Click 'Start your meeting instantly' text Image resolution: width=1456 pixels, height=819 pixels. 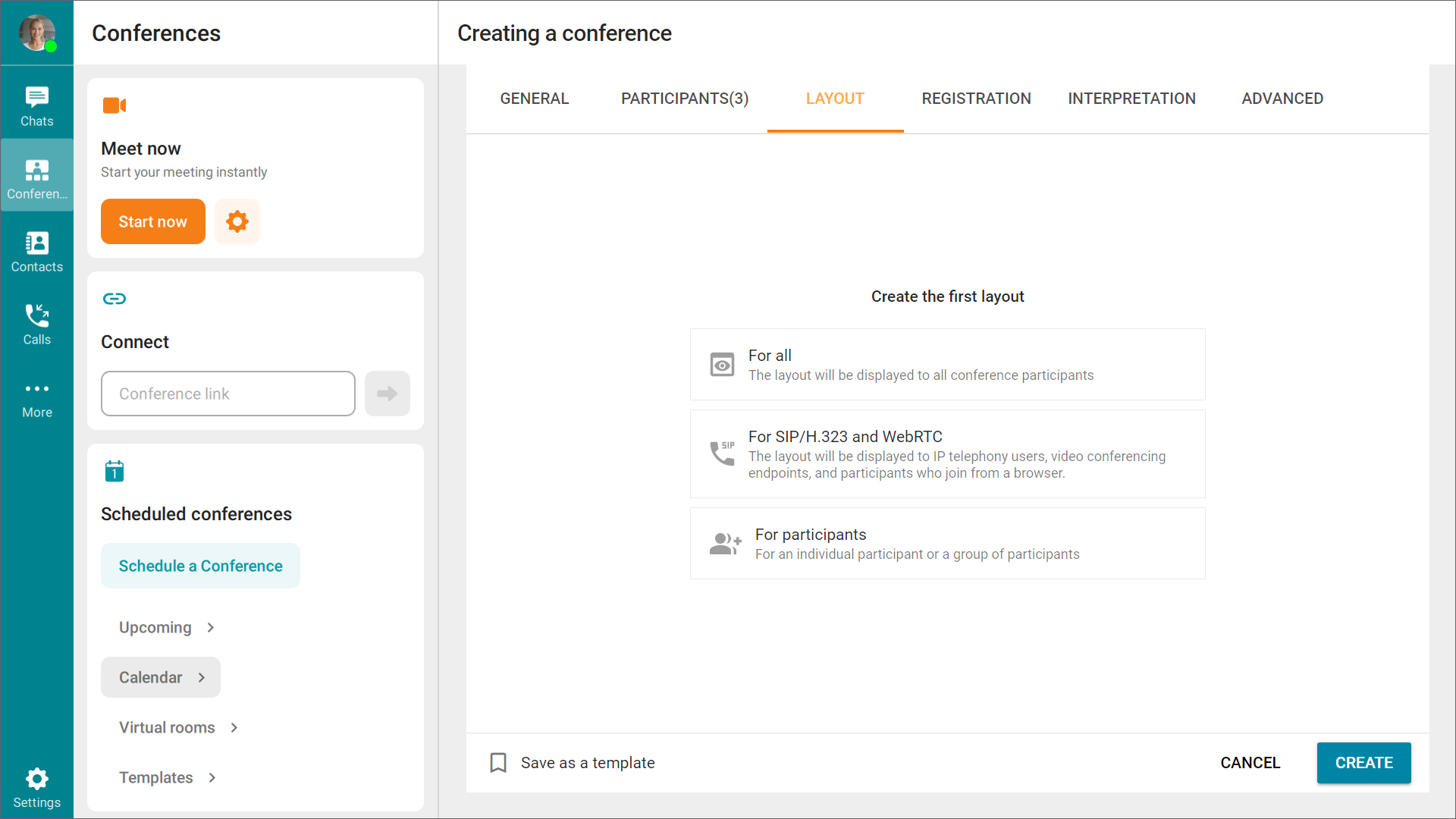point(184,172)
